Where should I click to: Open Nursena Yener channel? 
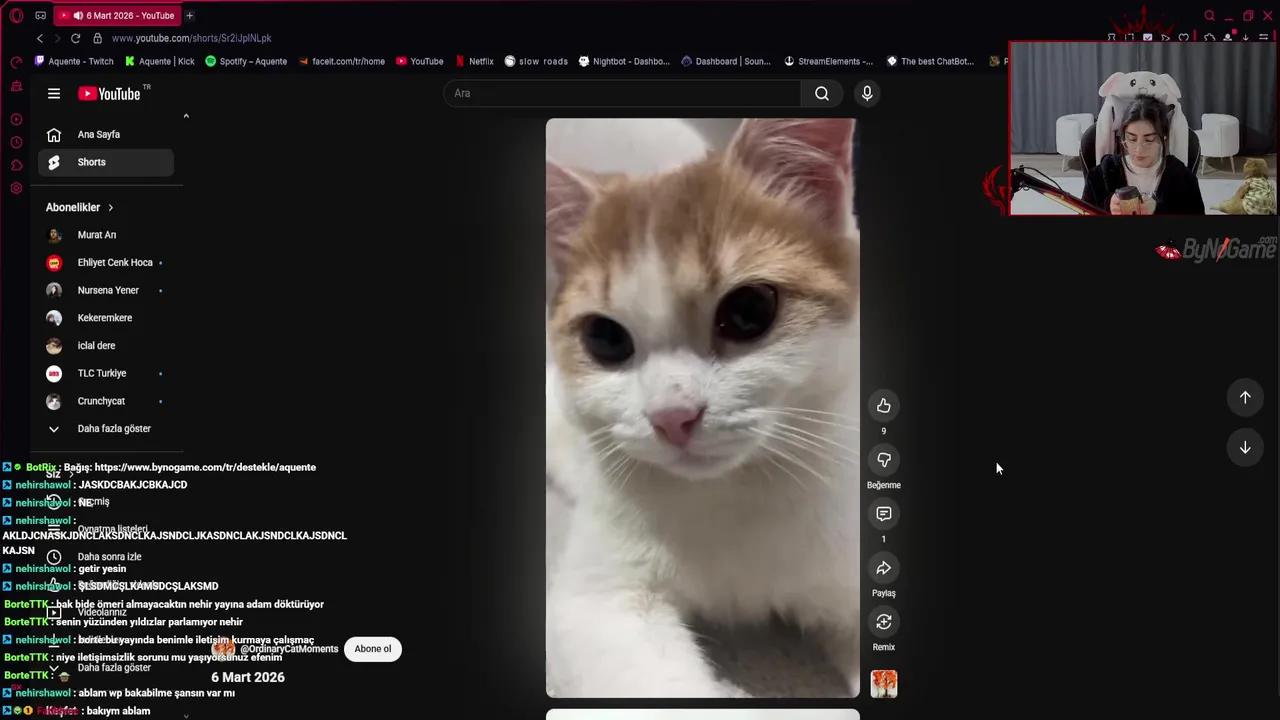click(106, 290)
